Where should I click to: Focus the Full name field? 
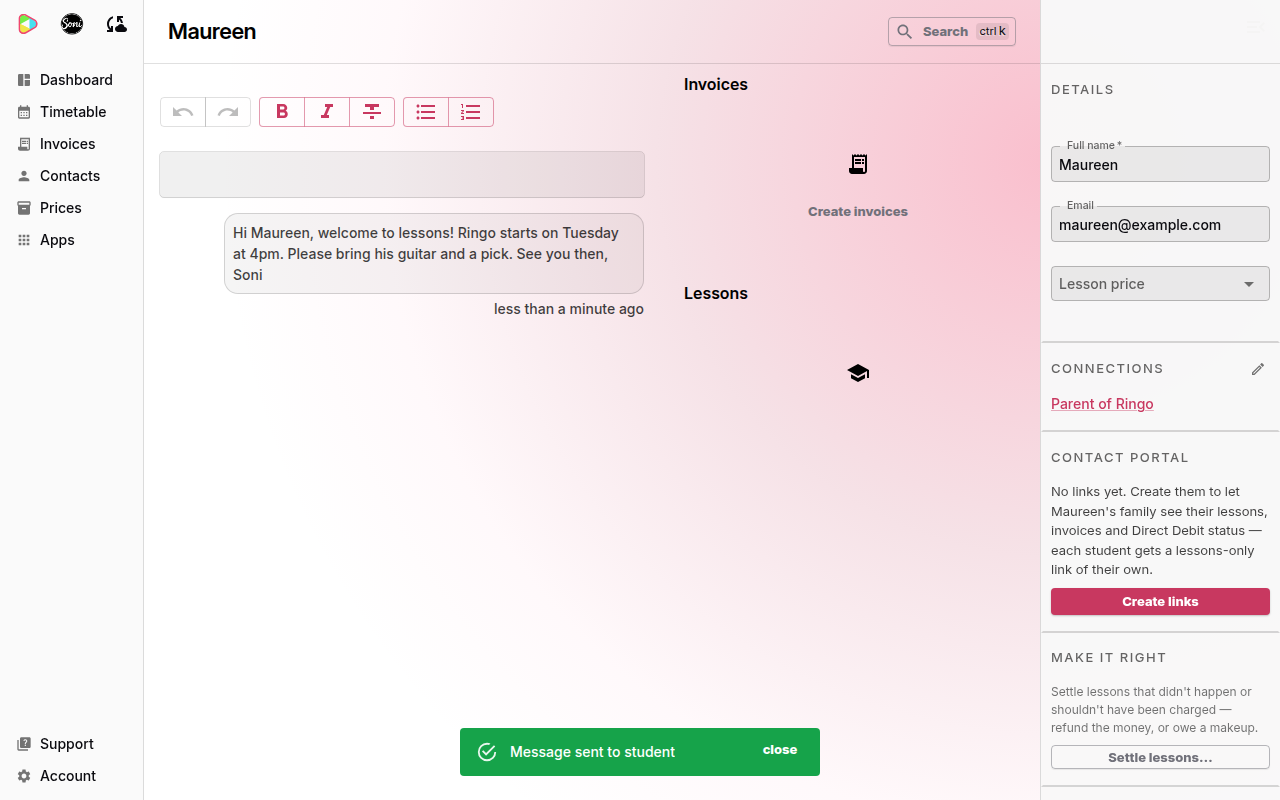(x=1160, y=165)
